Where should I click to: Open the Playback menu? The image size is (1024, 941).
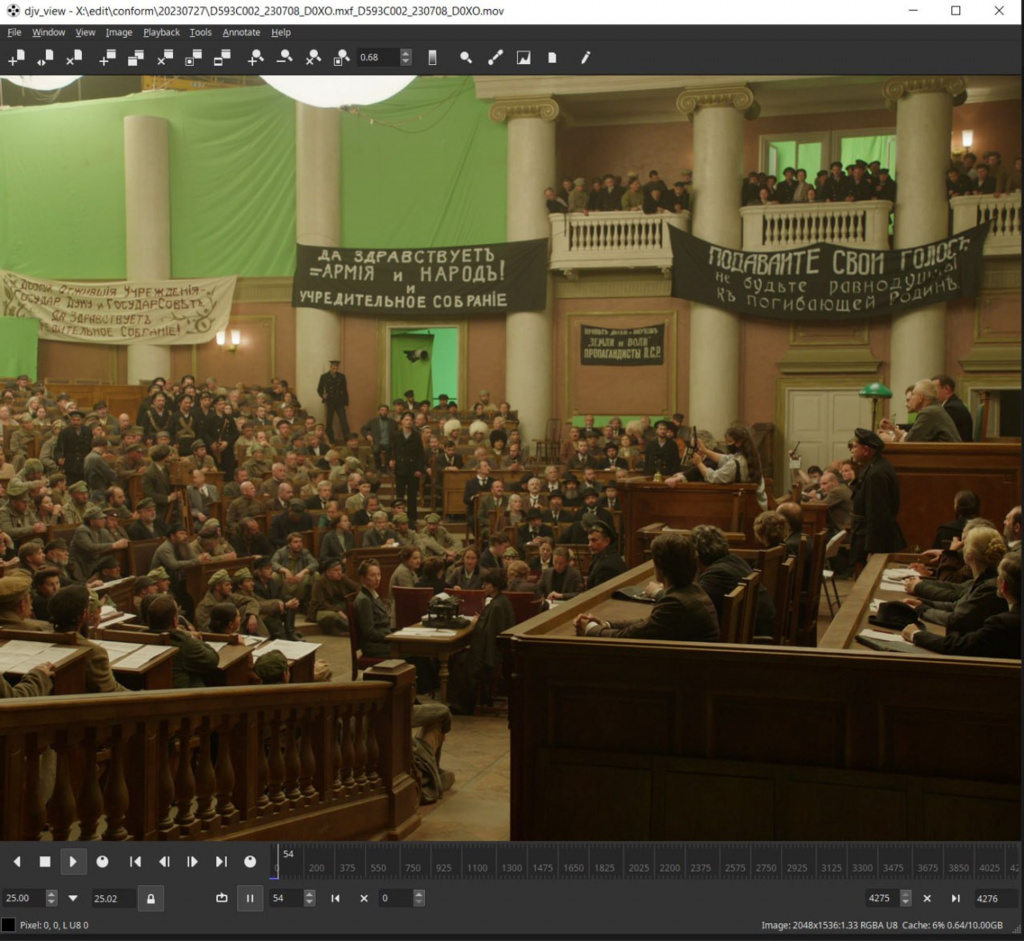click(x=161, y=32)
